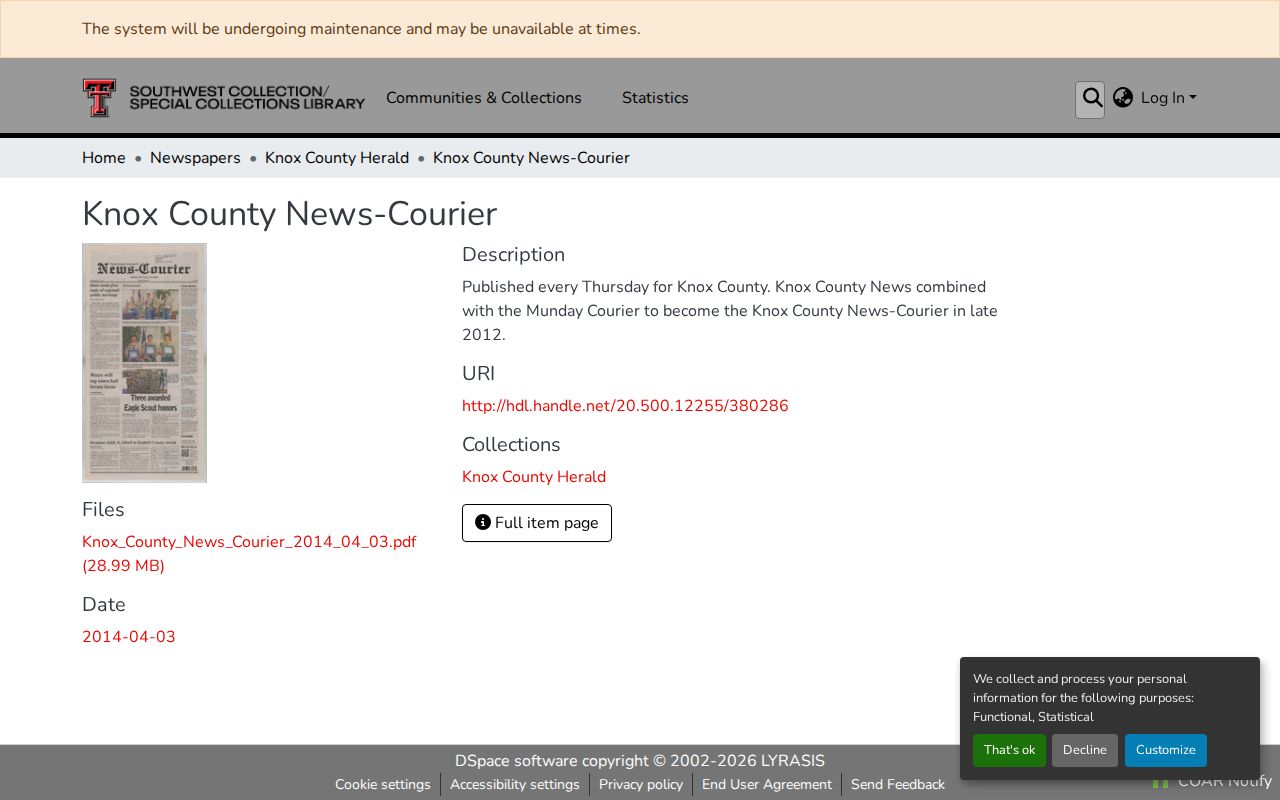Open the LYRASIS footer link

[793, 761]
